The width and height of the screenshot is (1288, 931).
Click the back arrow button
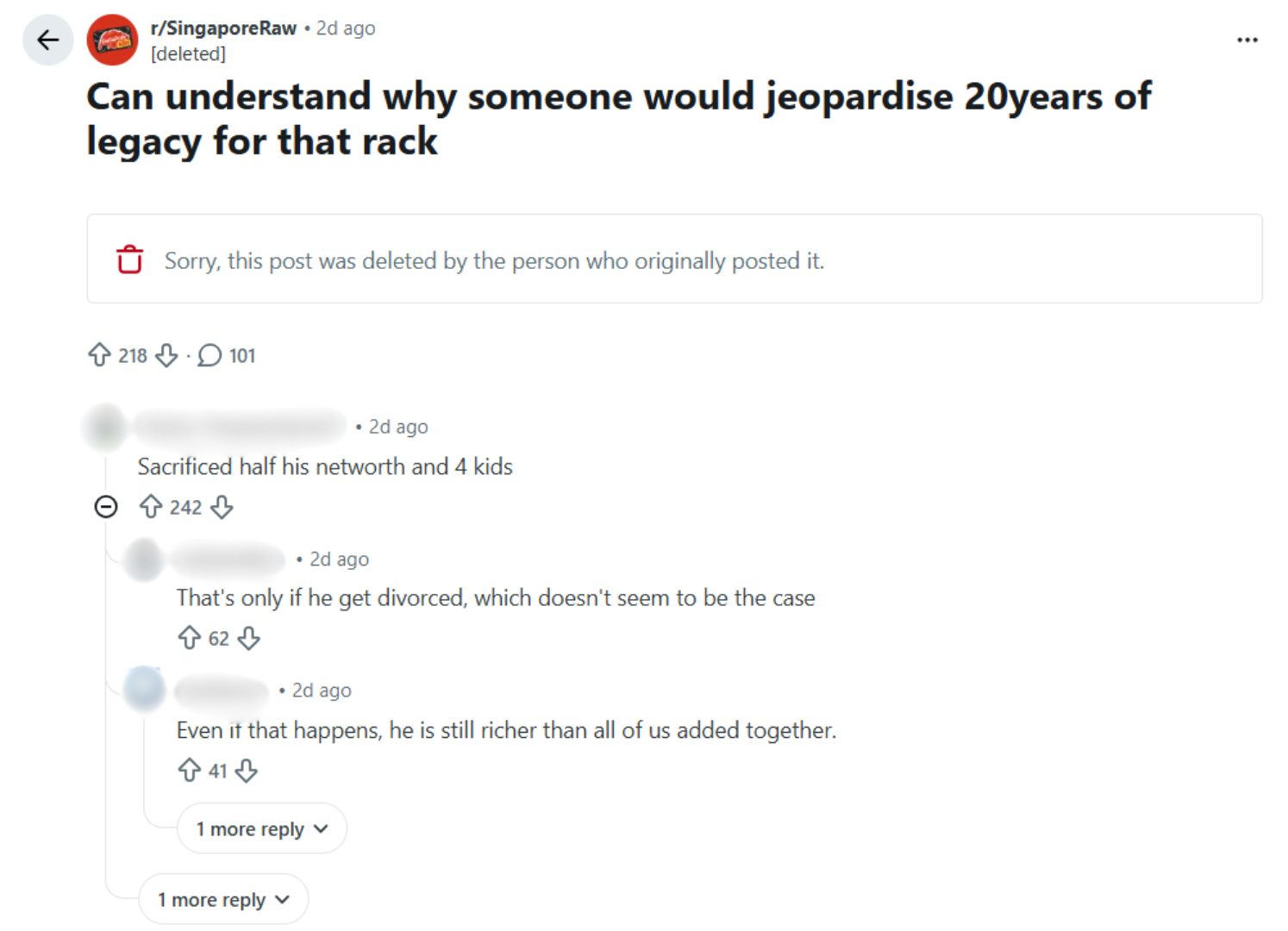(48, 40)
